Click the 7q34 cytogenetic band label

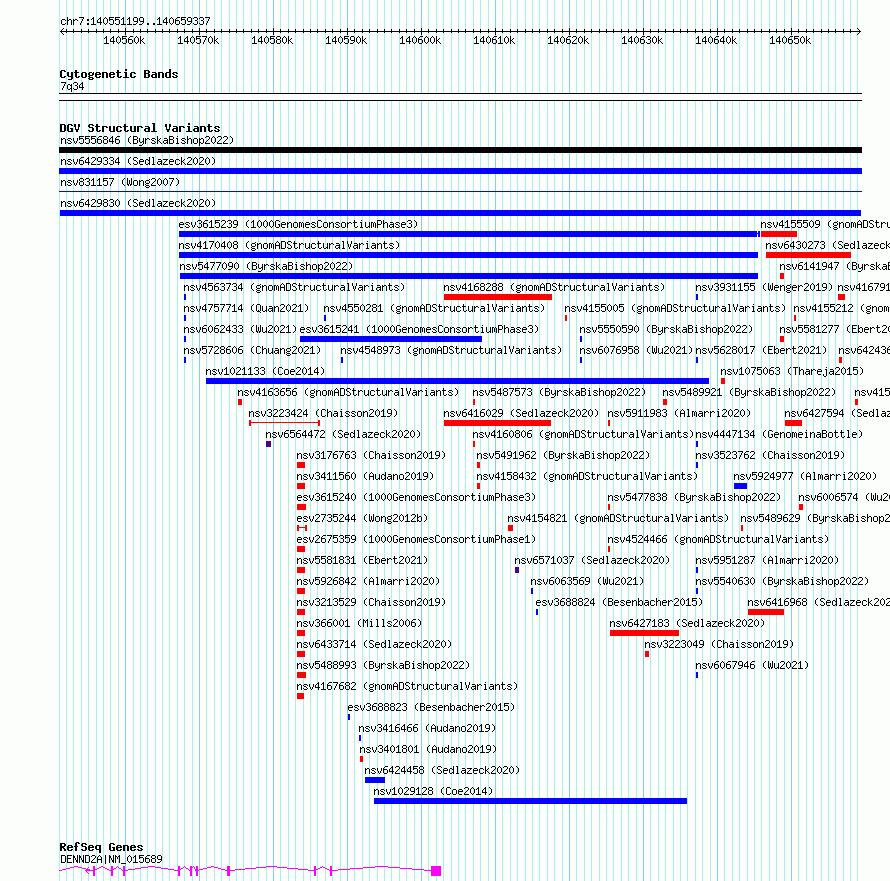tap(72, 86)
